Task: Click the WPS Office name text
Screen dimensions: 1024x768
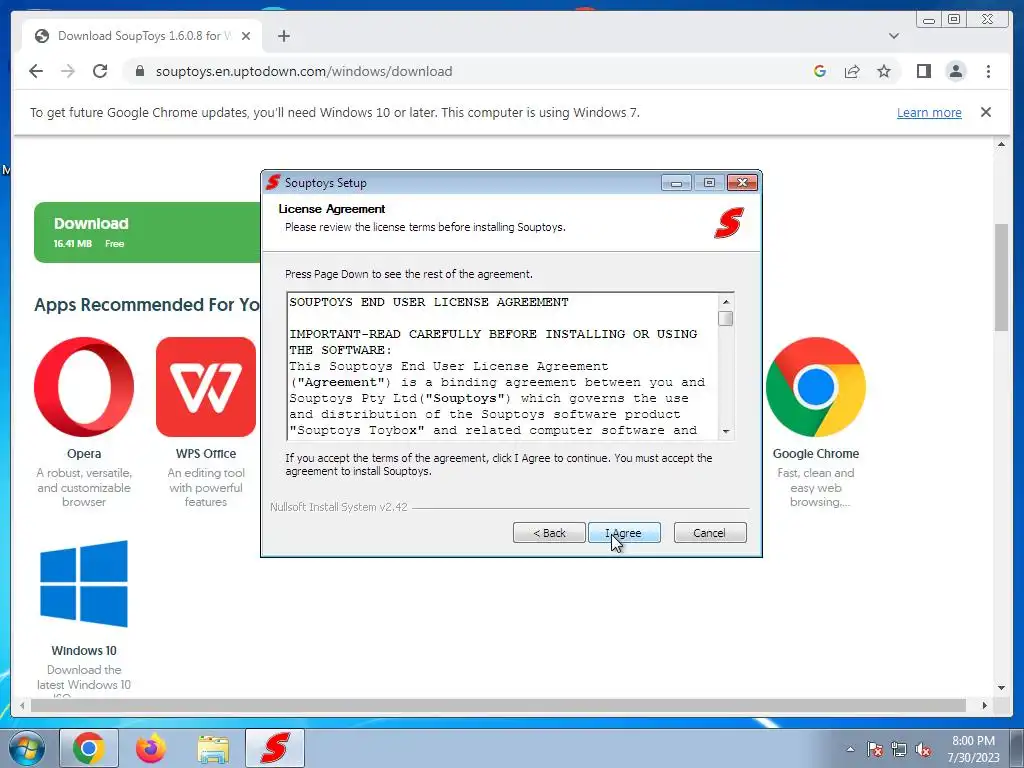Action: (x=206, y=454)
